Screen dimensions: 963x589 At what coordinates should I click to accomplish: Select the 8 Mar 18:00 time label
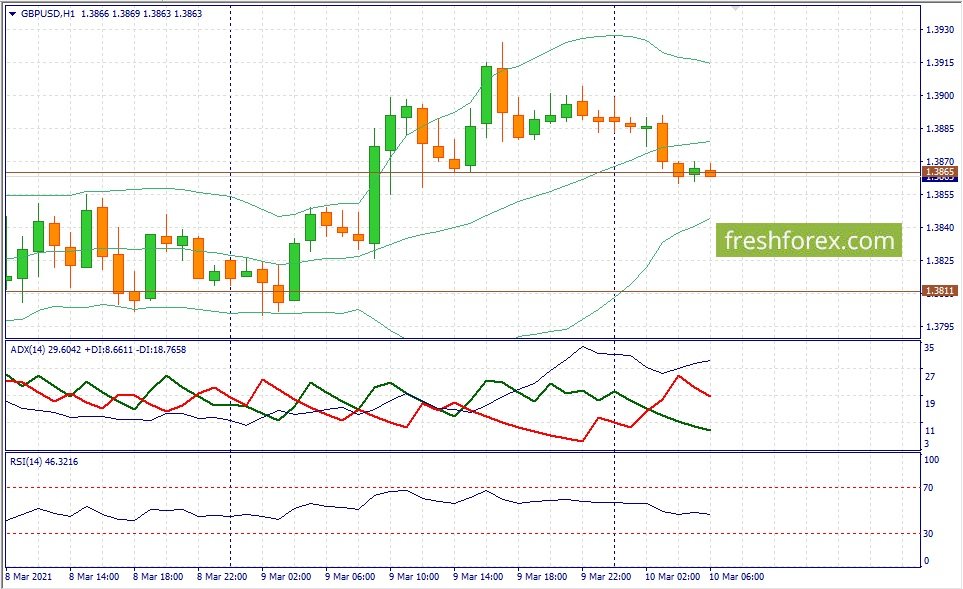click(x=158, y=577)
